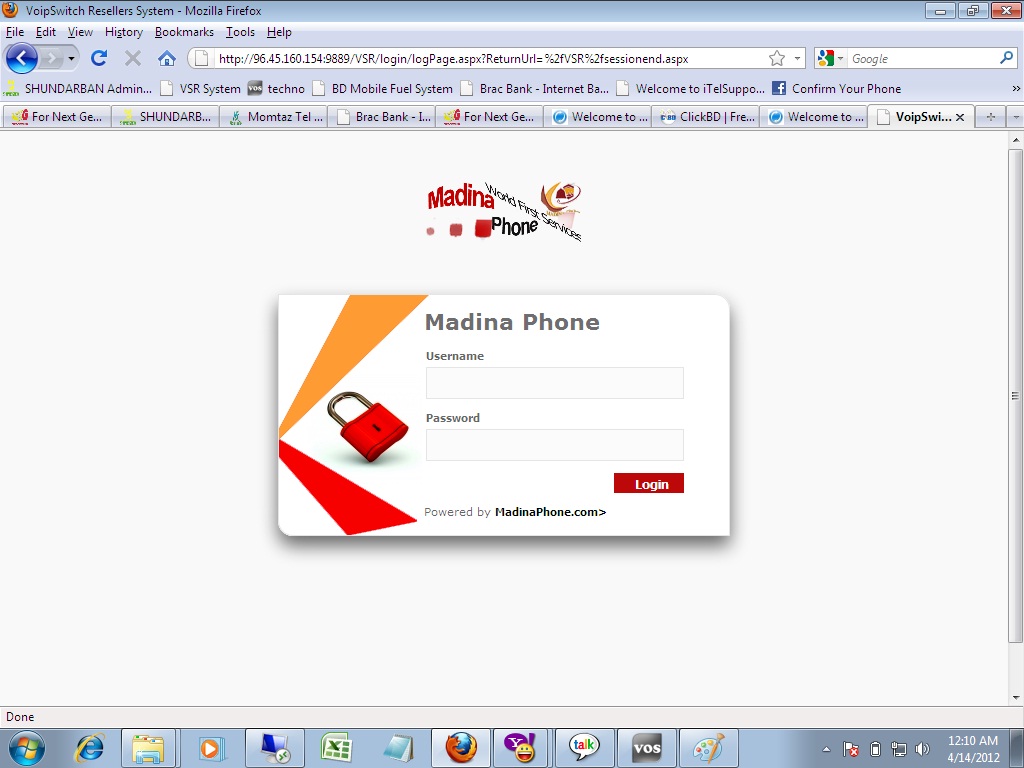Open the Windows Start menu

tap(27, 748)
